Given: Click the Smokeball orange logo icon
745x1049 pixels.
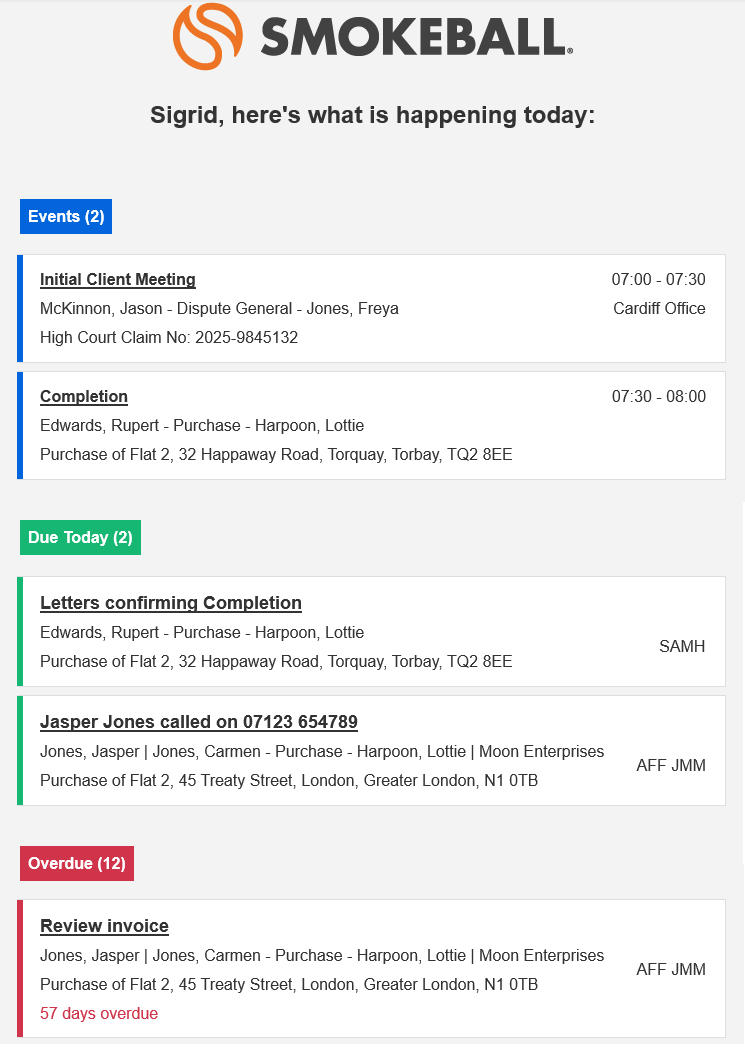Looking at the screenshot, I should [x=207, y=36].
